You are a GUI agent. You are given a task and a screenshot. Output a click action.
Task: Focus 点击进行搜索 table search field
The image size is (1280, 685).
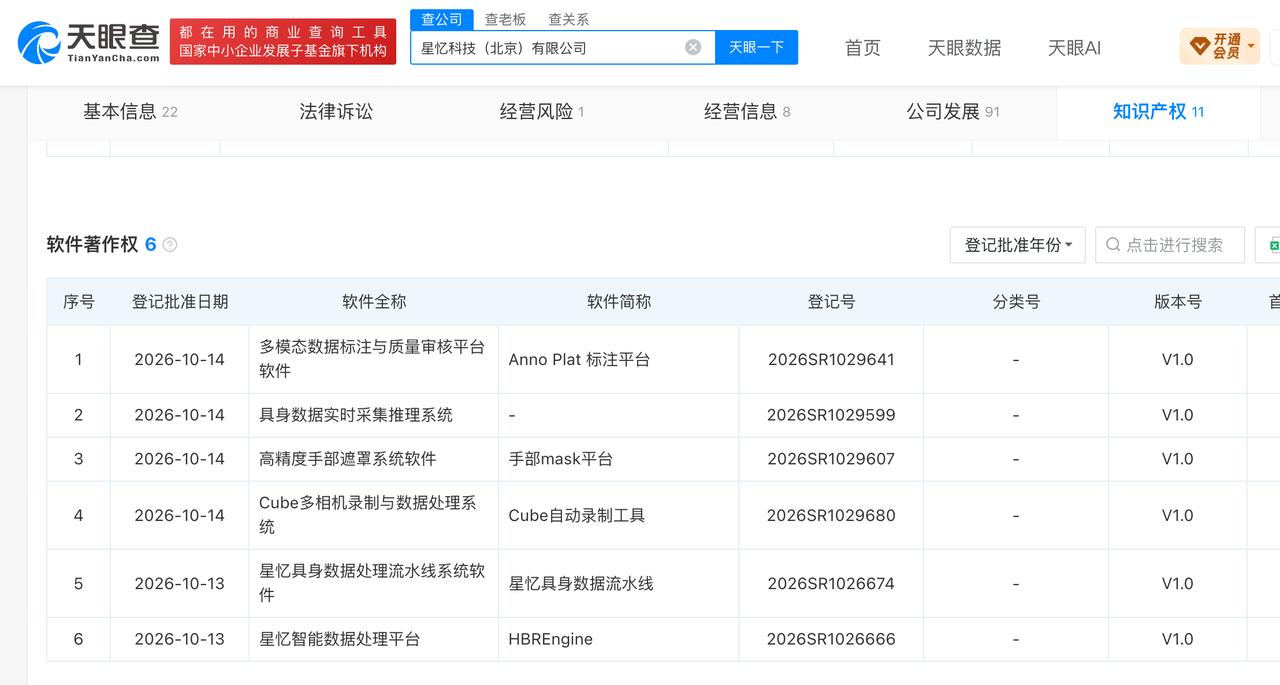(x=1170, y=245)
